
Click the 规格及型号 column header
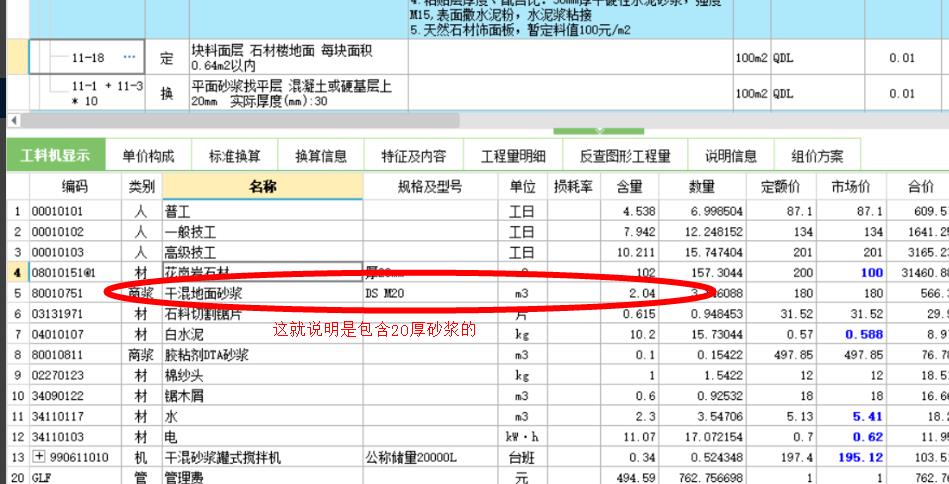pyautogui.click(x=430, y=186)
